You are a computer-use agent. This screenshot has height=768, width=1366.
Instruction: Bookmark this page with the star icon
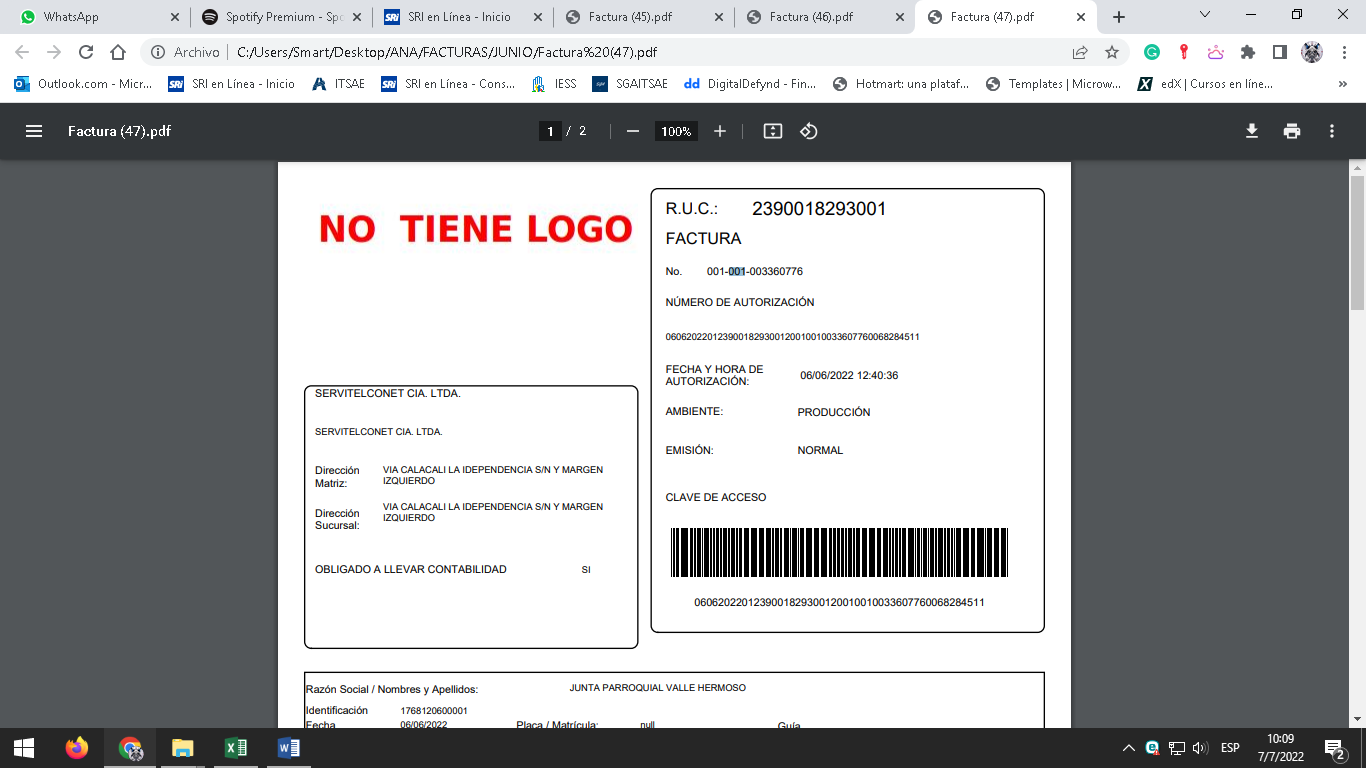click(x=1112, y=52)
